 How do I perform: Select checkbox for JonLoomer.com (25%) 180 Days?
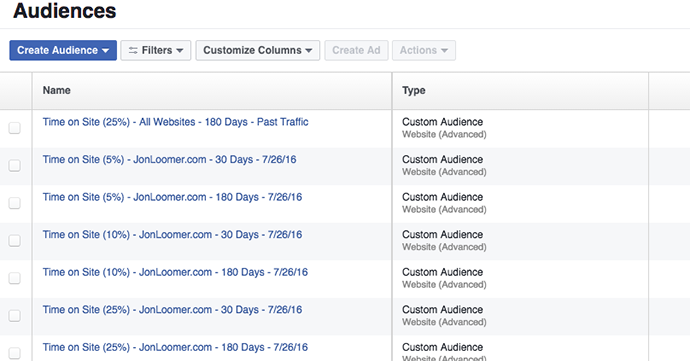(x=15, y=353)
